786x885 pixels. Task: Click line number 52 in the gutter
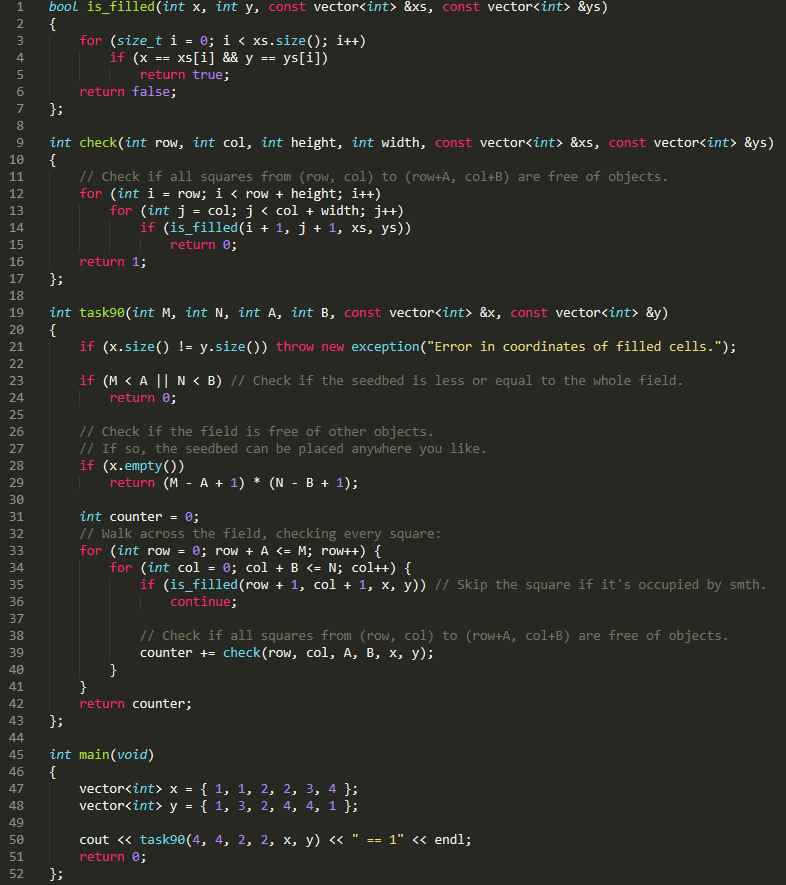pos(17,874)
